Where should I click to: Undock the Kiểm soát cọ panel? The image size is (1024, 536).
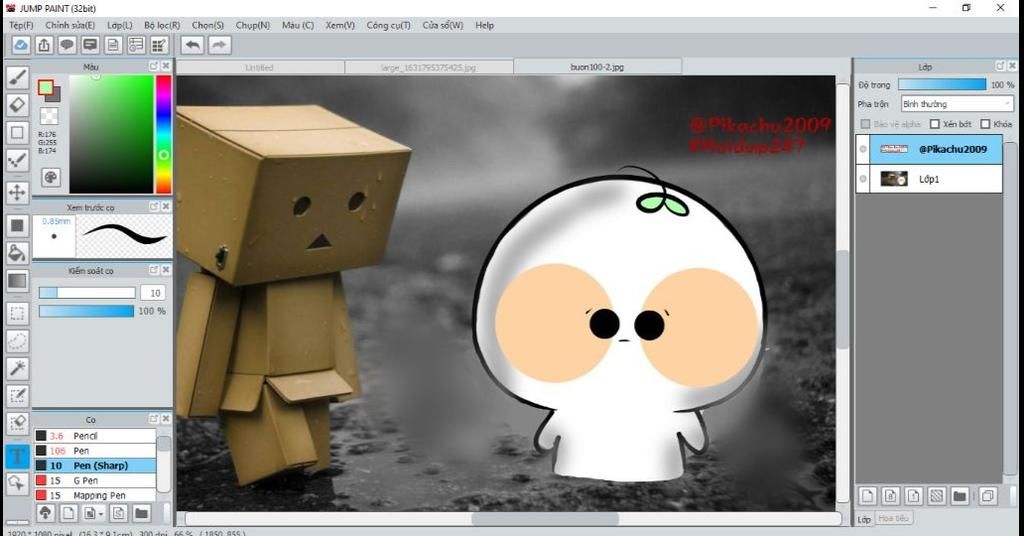(x=153, y=270)
